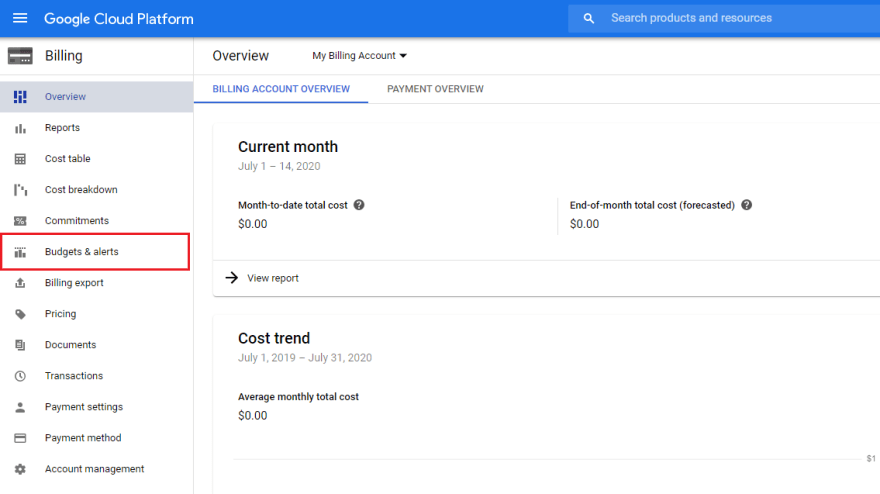Click the Current month heading
Image resolution: width=880 pixels, height=494 pixels.
288,147
